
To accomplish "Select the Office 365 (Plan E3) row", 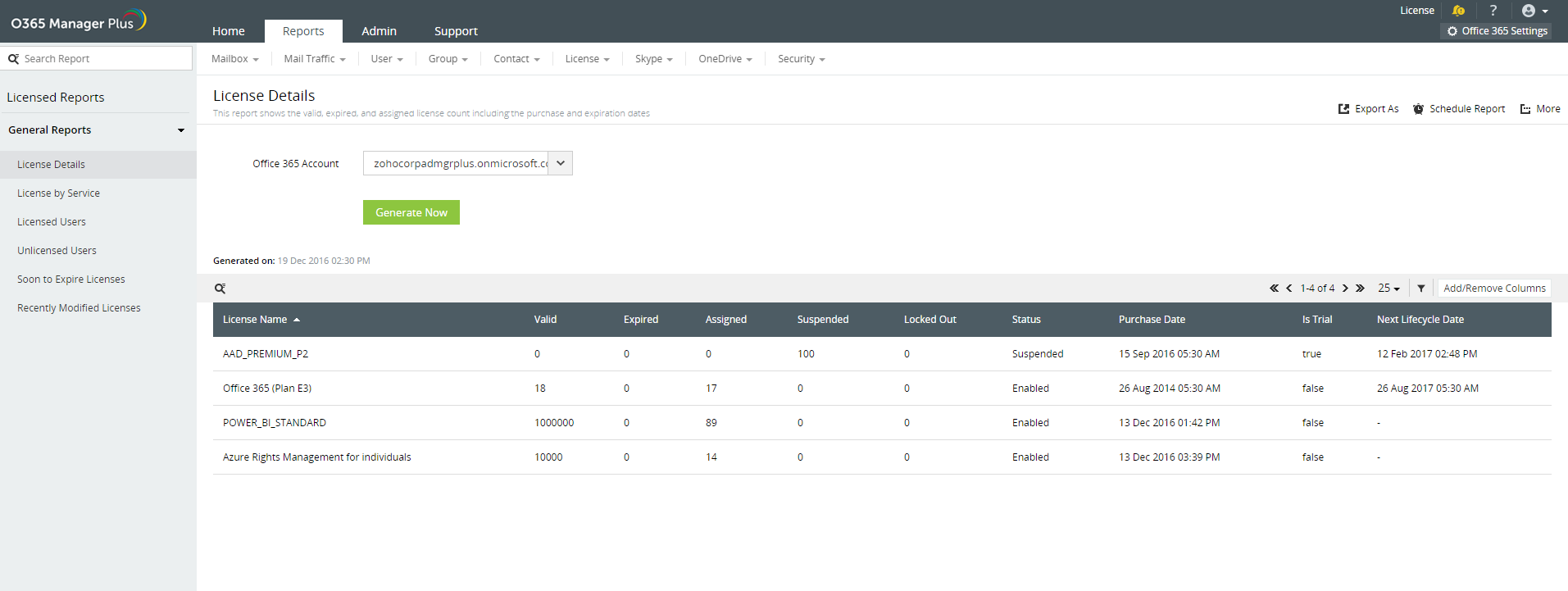I will pyautogui.click(x=882, y=389).
